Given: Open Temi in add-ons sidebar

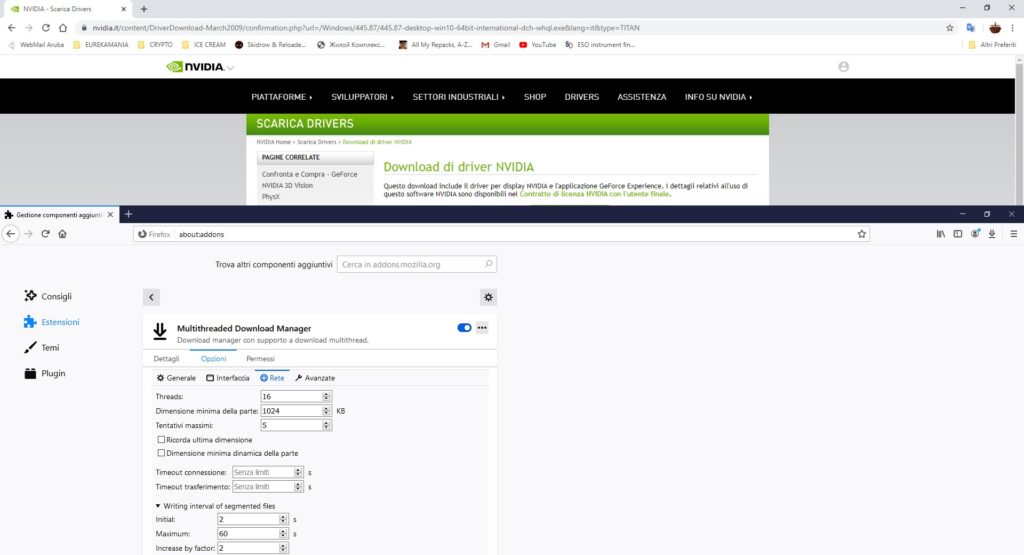Looking at the screenshot, I should point(42,347).
